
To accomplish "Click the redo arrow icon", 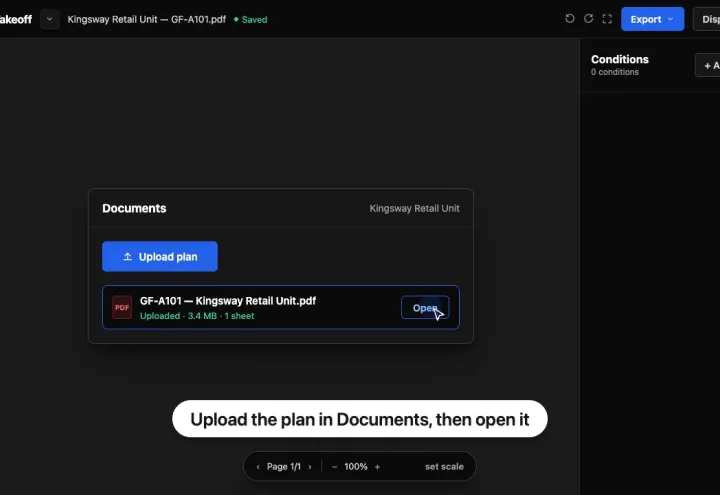I will point(588,19).
